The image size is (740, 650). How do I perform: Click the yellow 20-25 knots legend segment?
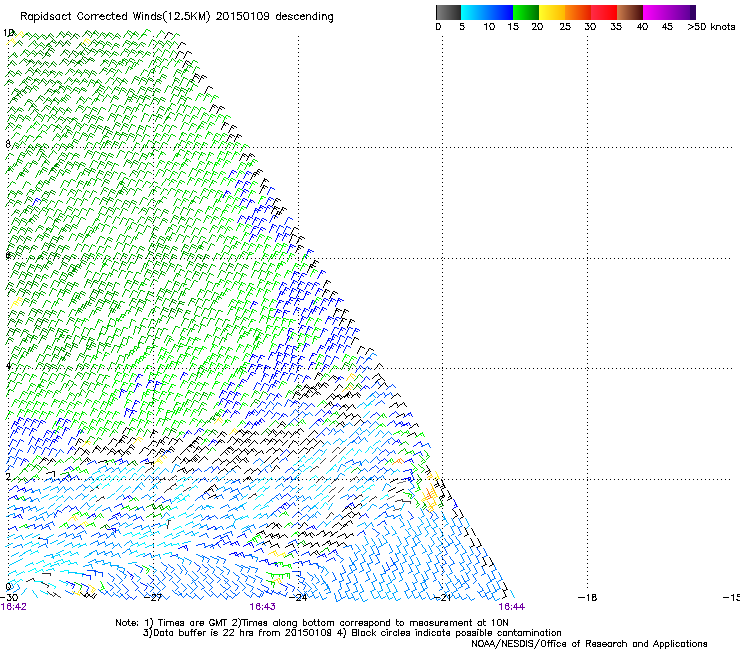click(552, 12)
